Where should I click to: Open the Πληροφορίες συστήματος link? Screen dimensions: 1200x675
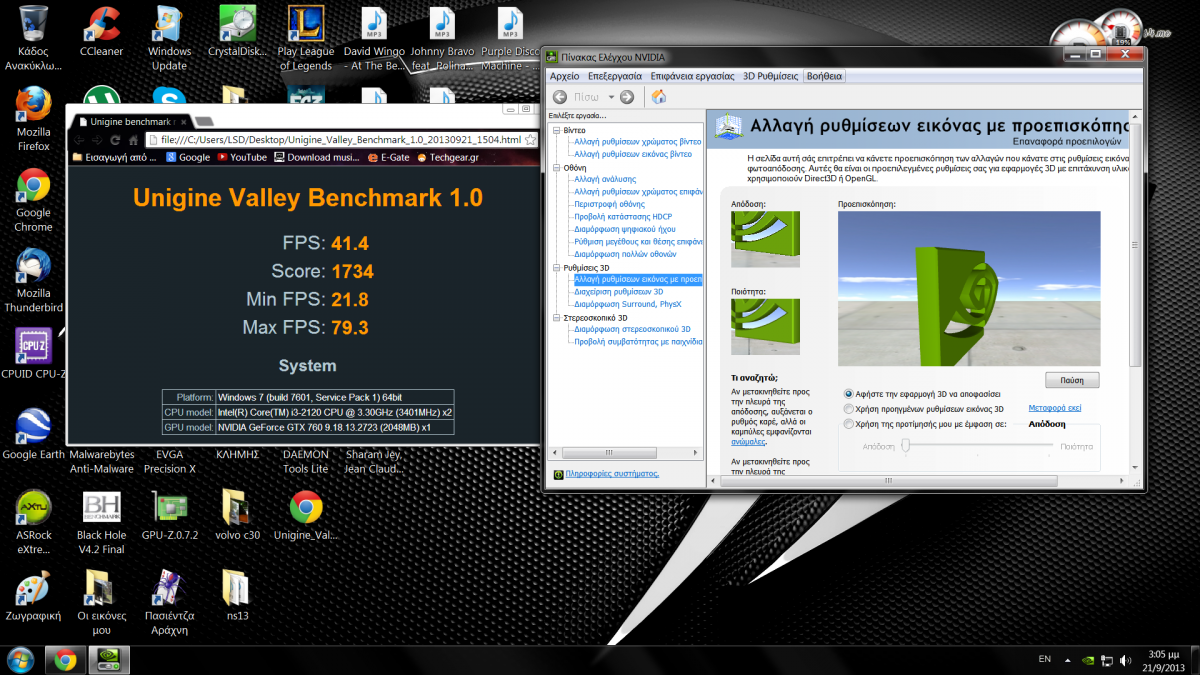coord(612,473)
